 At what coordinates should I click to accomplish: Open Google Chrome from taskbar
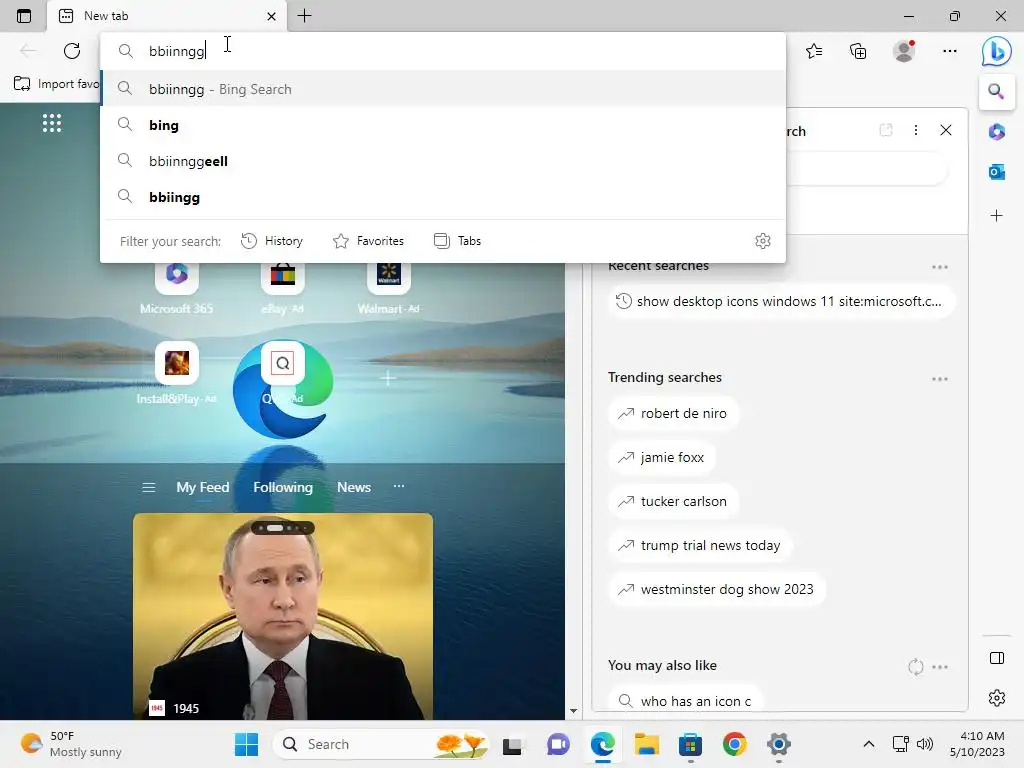click(735, 744)
